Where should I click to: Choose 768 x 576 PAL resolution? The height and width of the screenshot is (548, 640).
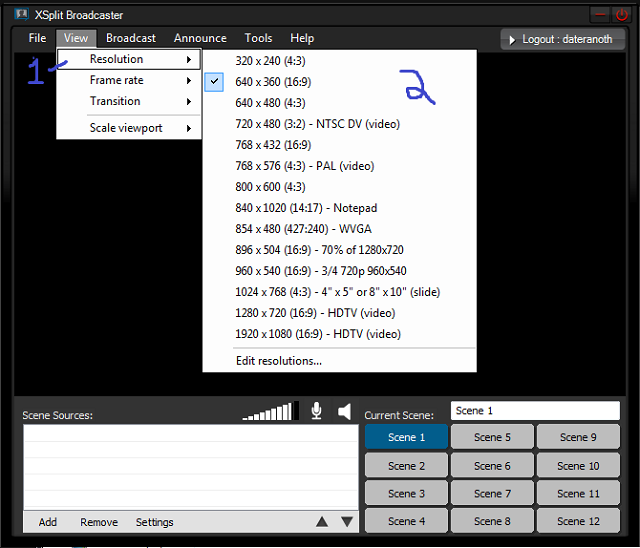coord(340,166)
